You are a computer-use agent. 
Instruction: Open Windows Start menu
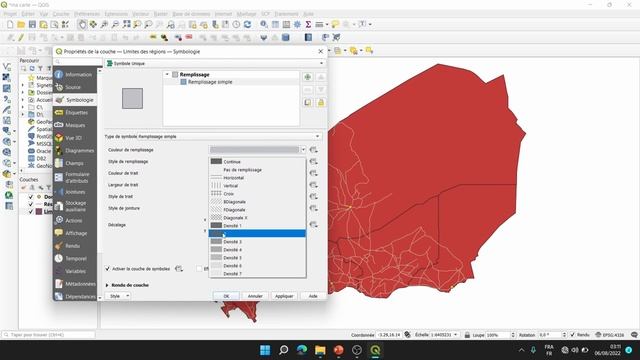pos(265,350)
